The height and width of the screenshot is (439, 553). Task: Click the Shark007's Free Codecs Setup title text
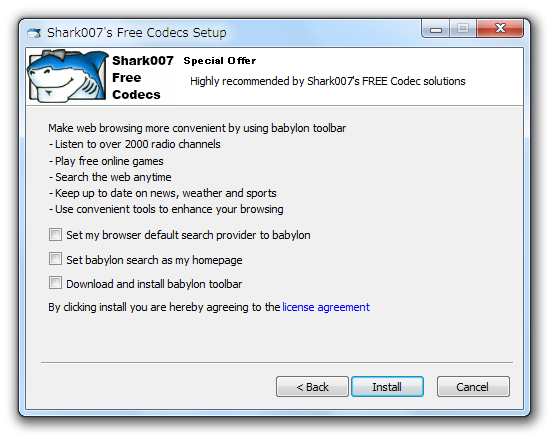(x=136, y=32)
